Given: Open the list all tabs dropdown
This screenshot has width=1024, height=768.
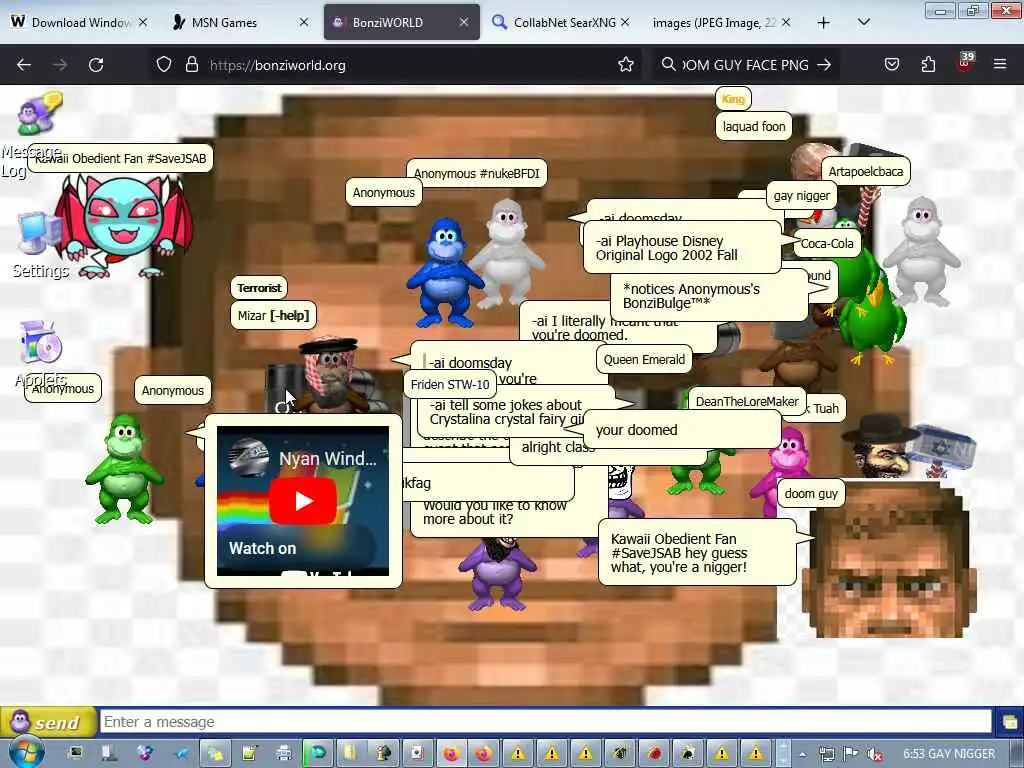Looking at the screenshot, I should tap(863, 22).
